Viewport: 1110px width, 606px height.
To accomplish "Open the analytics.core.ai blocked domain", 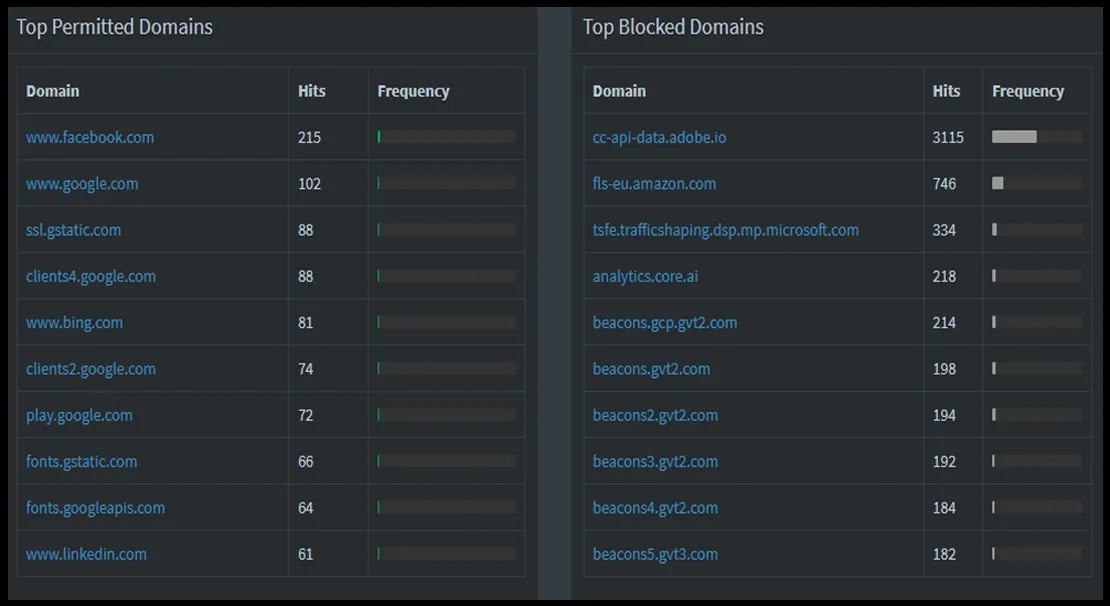I will pos(644,276).
